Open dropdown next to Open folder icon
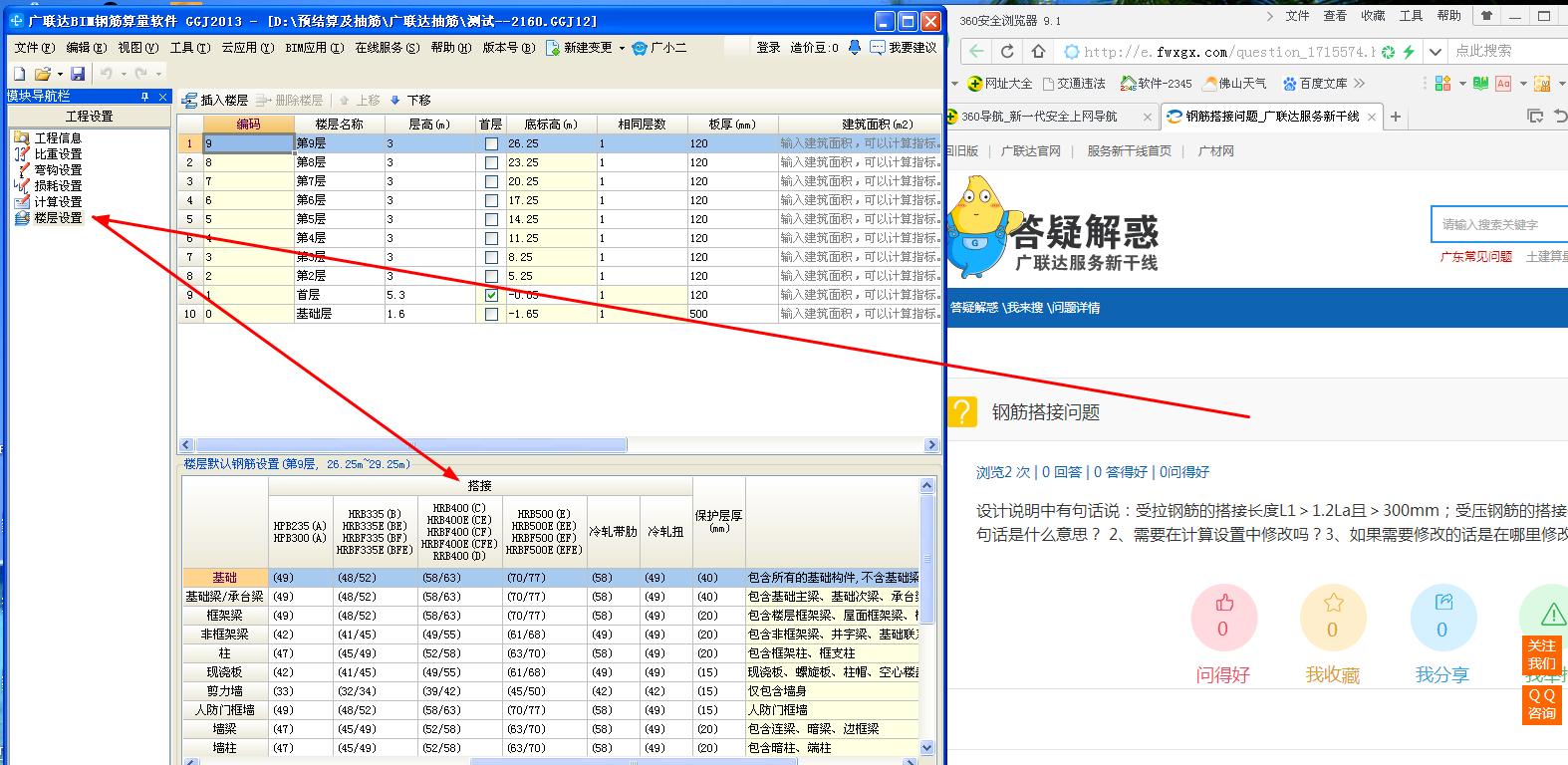This screenshot has height=765, width=1568. (60, 75)
